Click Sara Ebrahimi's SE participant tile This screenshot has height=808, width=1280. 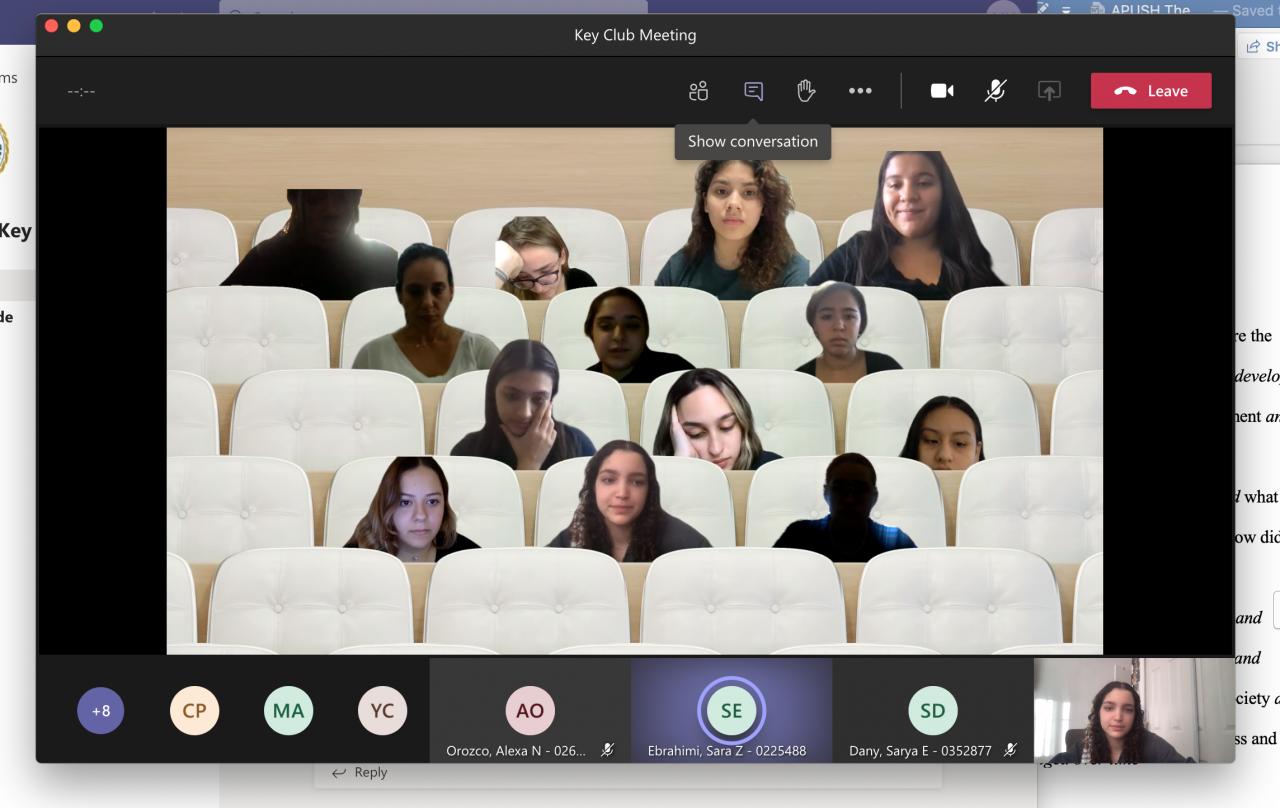pos(731,710)
